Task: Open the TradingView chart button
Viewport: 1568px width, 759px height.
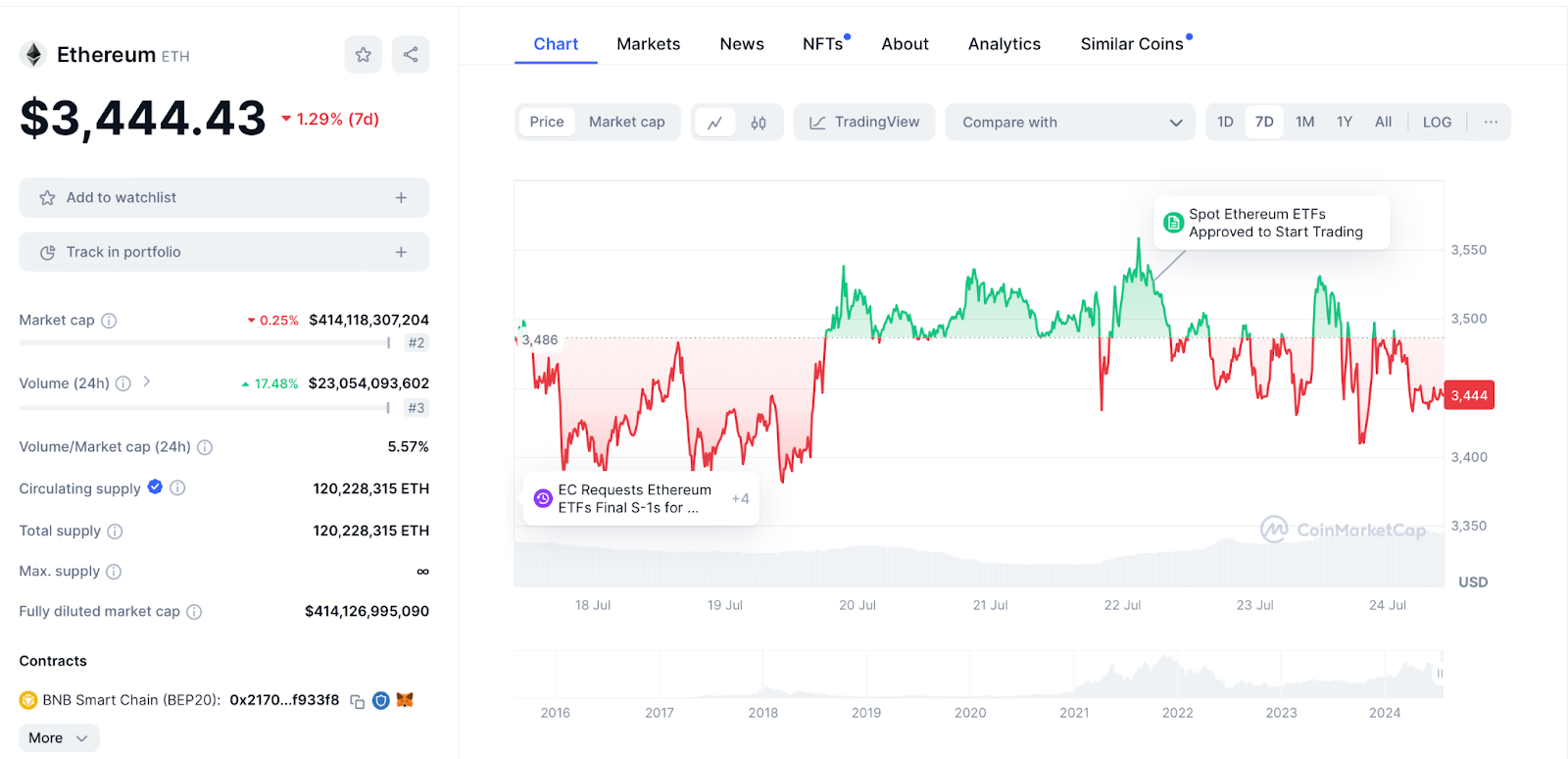Action: (x=864, y=123)
